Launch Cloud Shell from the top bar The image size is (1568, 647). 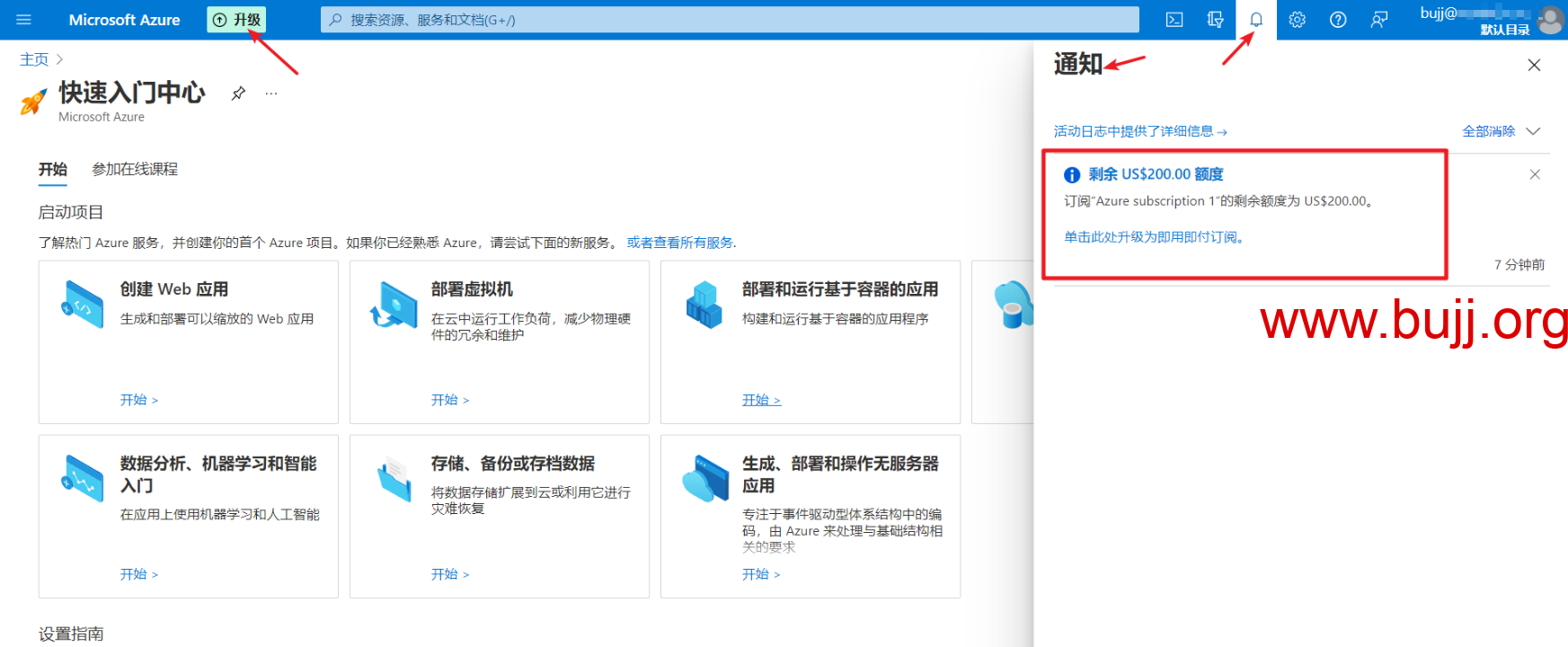[x=1174, y=20]
